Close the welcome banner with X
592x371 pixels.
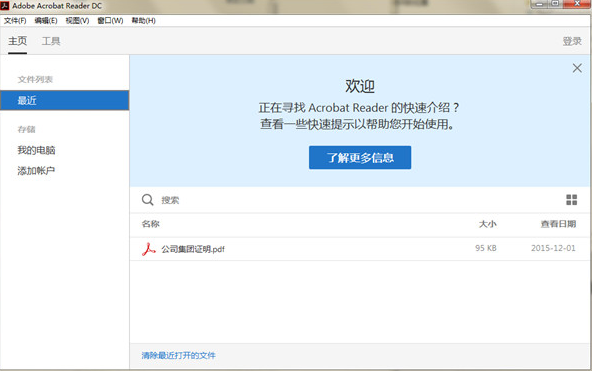click(577, 68)
